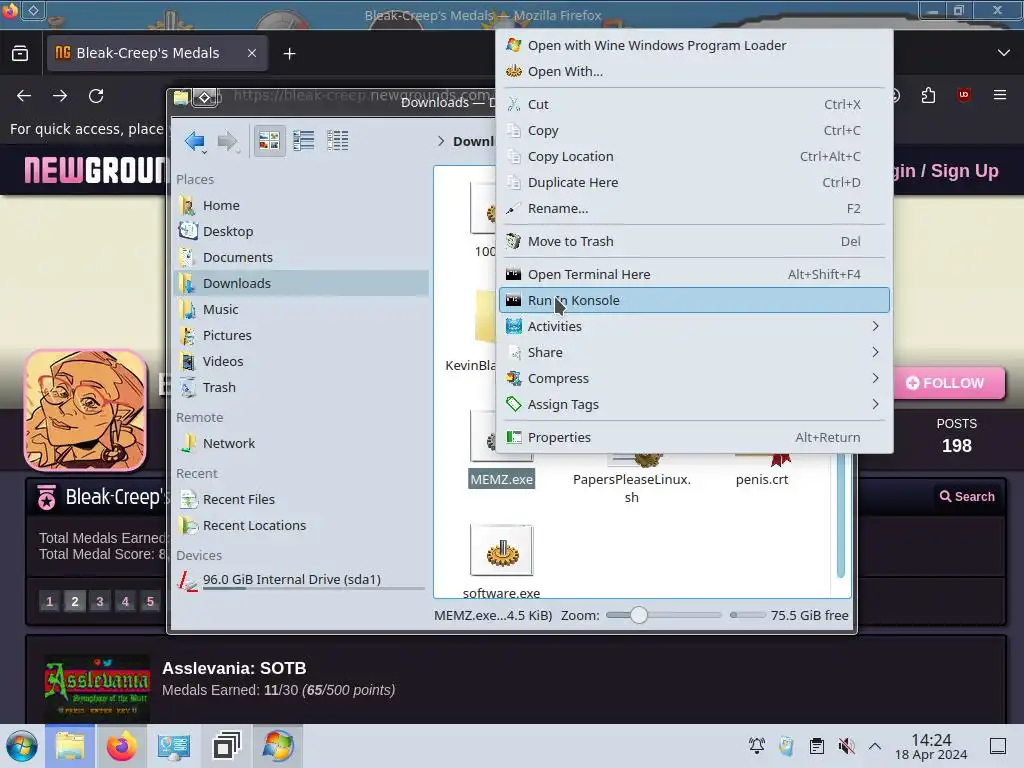Open Documents in Places sidebar
The height and width of the screenshot is (768, 1024).
pos(302,257)
